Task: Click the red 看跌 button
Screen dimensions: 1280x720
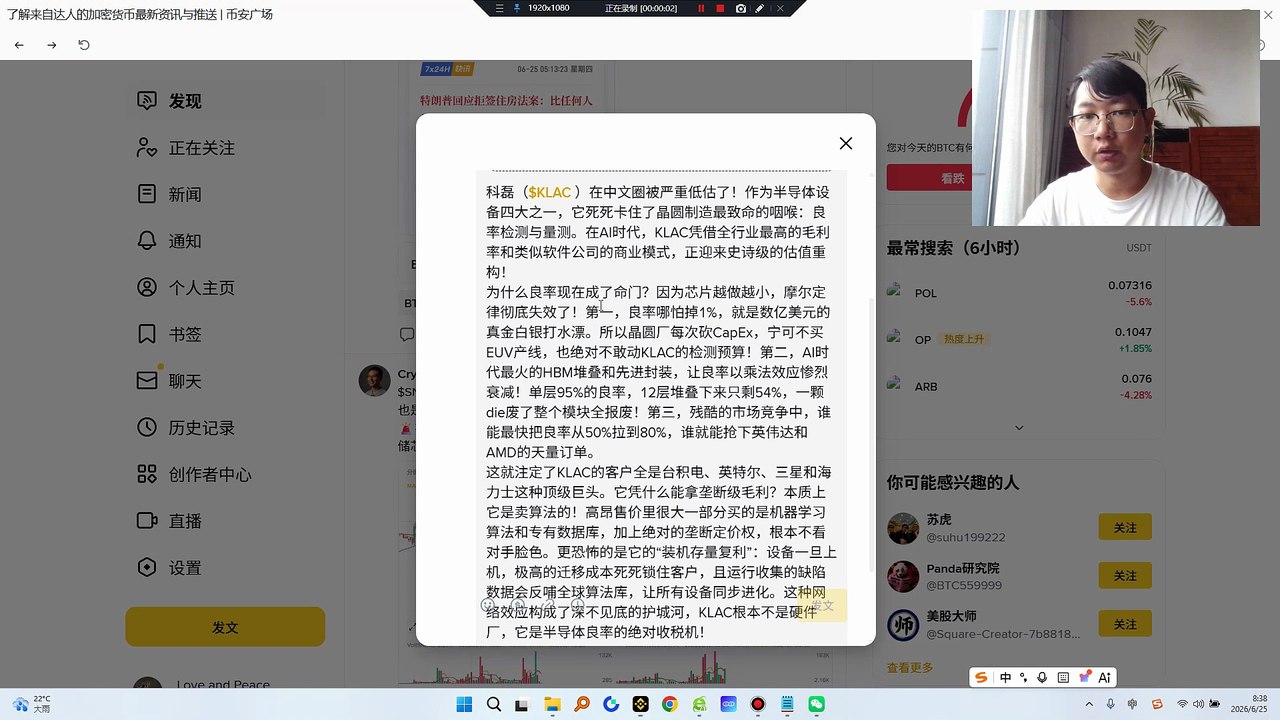Action: 952,178
